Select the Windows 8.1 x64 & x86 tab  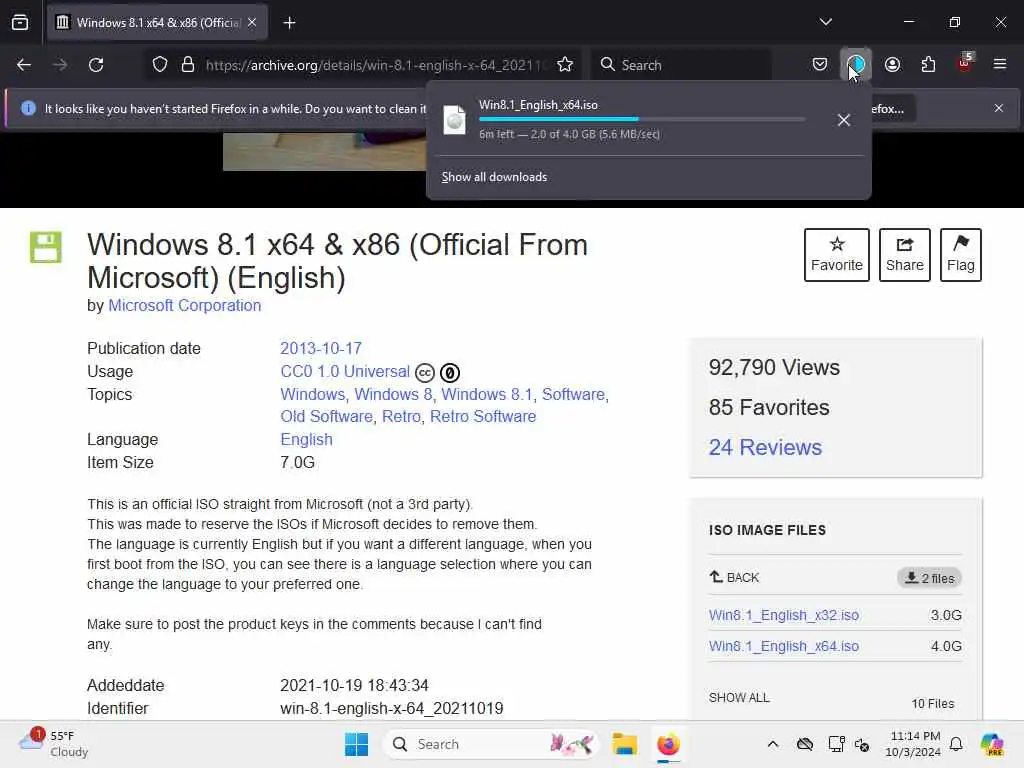point(157,23)
